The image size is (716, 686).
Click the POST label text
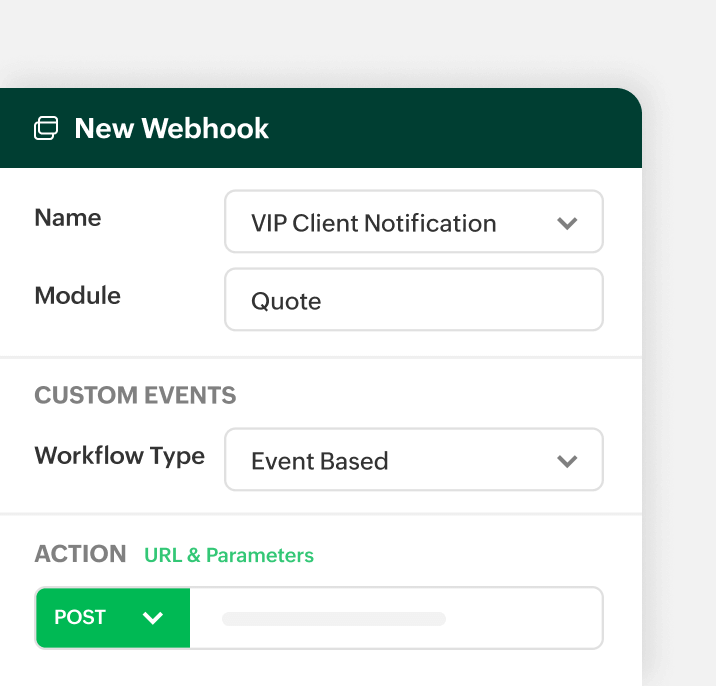tap(80, 618)
